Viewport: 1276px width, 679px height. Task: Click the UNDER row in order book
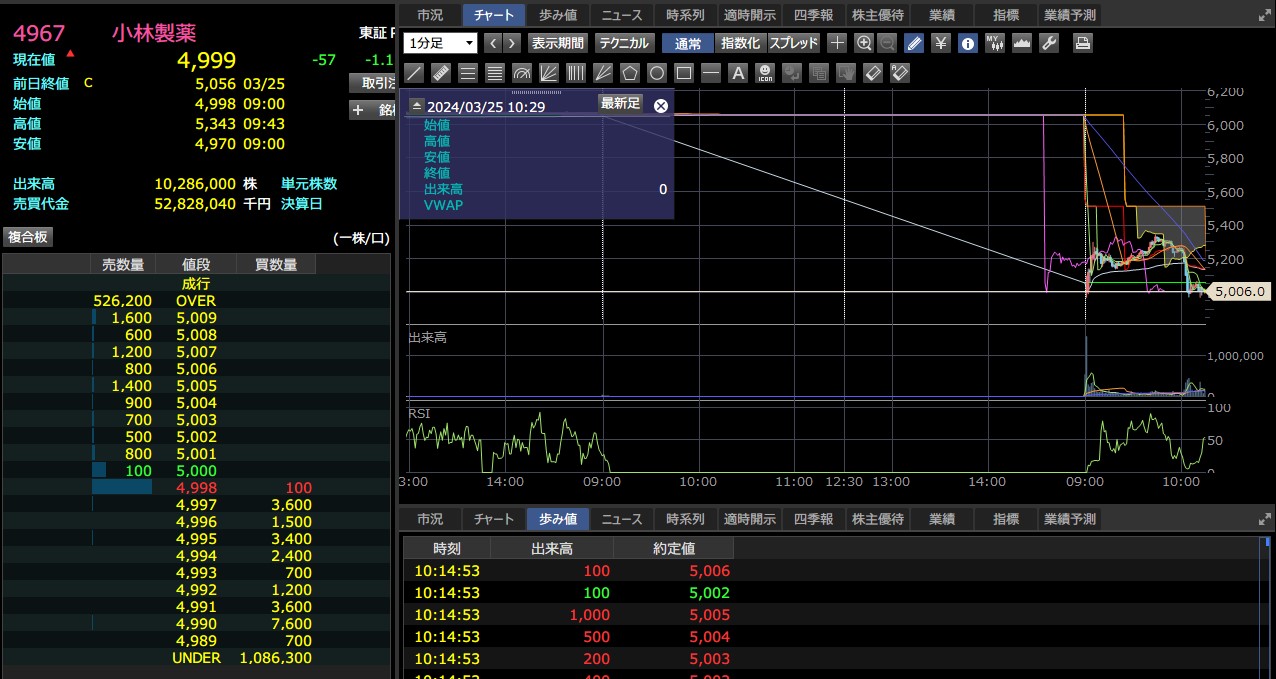coord(196,658)
